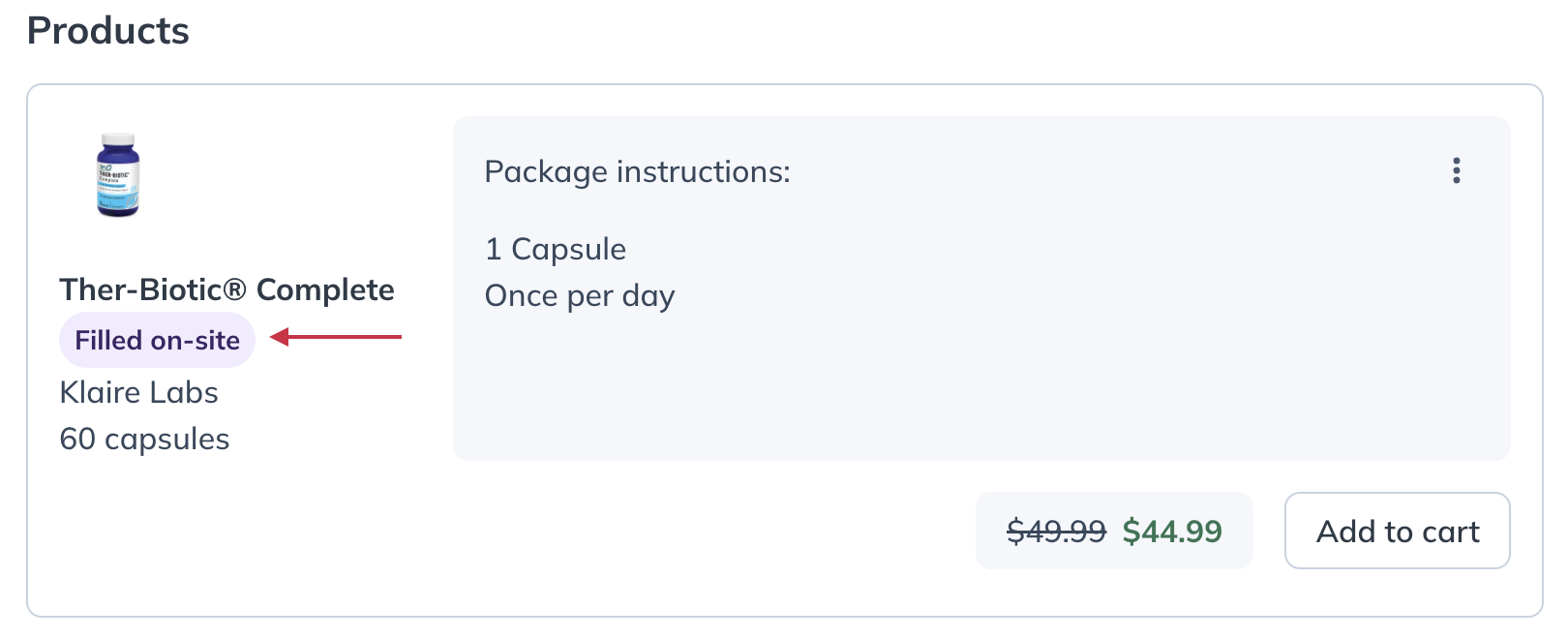Click the red arrow beside Filled on-site
The height and width of the screenshot is (639, 1568).
coord(335,337)
